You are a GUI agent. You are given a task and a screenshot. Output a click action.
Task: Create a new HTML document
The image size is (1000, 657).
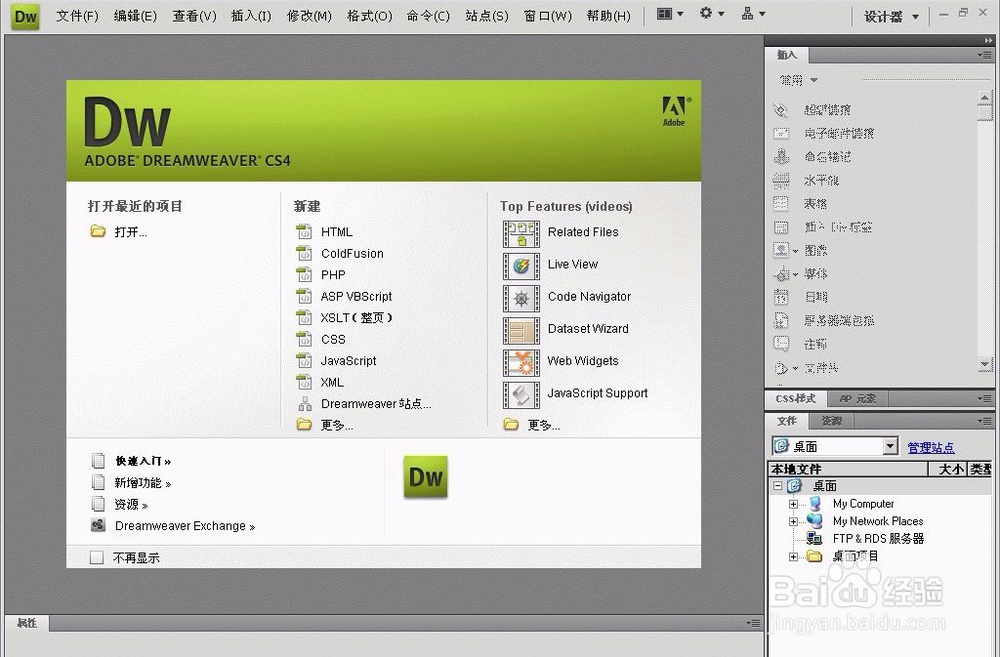(337, 232)
